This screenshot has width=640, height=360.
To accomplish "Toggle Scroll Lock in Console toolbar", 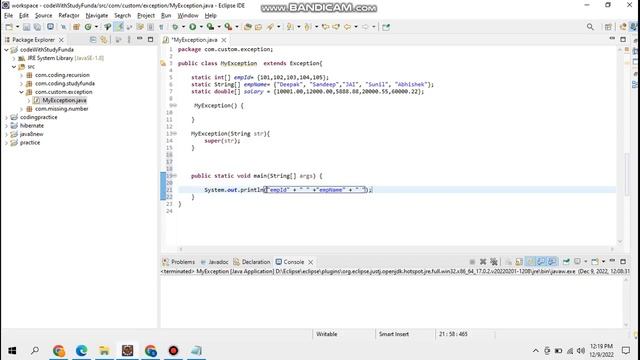I will click(x=519, y=262).
